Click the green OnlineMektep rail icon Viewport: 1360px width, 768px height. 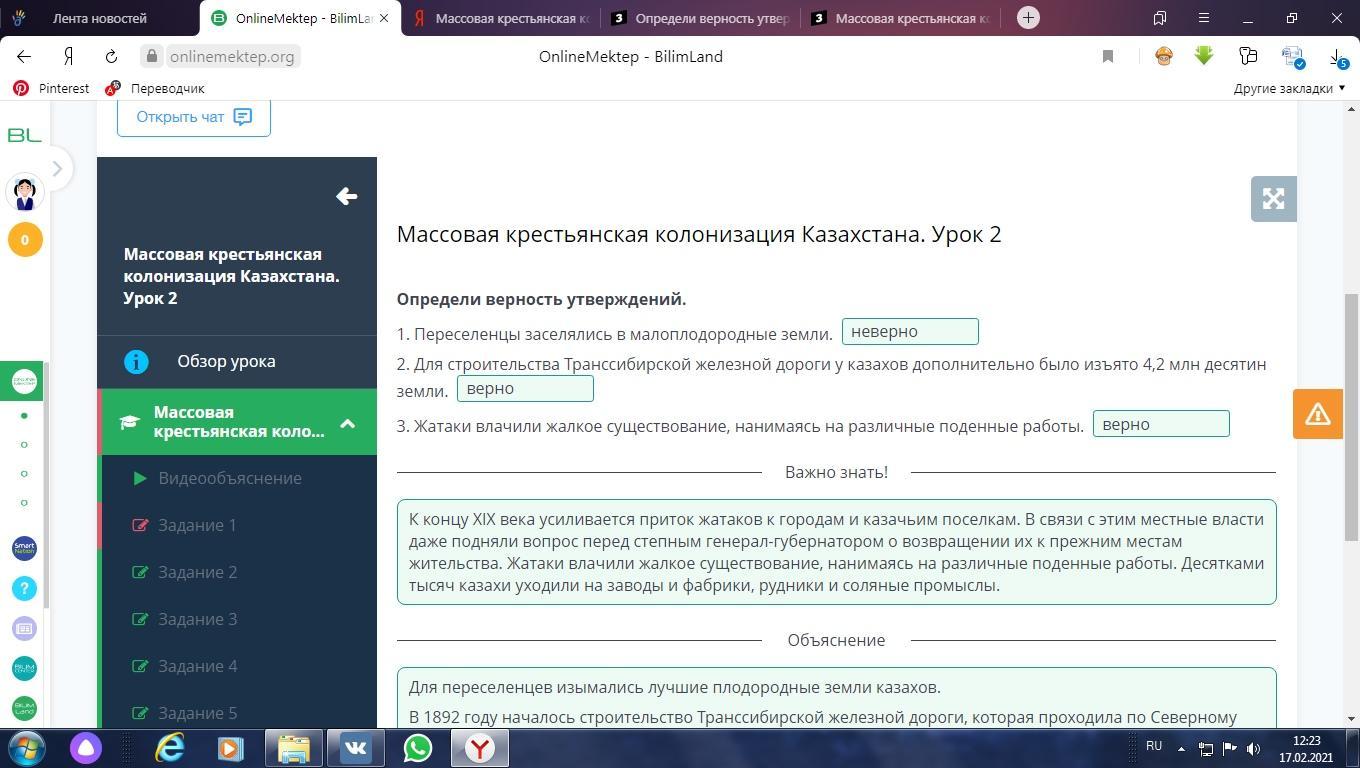pos(24,381)
